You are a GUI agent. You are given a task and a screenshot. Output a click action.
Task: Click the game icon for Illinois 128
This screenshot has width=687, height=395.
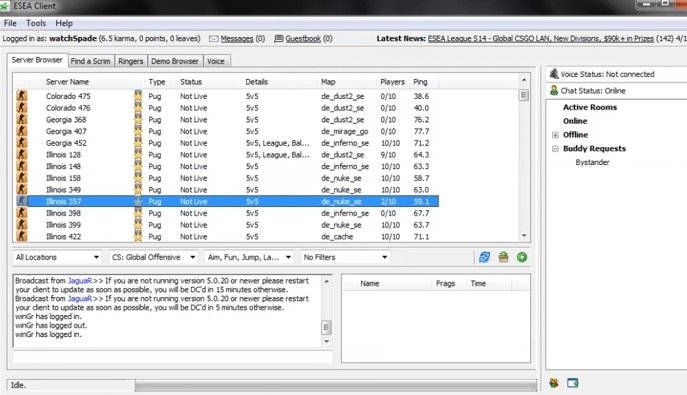click(x=21, y=154)
